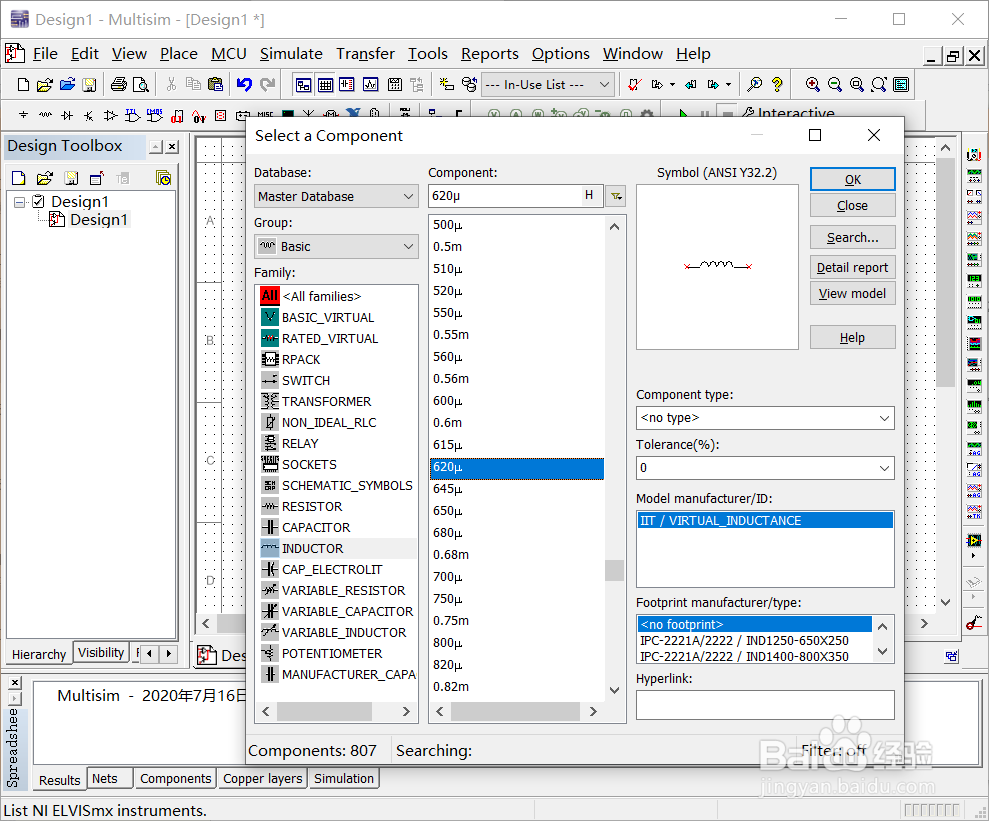Screen dimensions: 989x821
Task: Open the Place menu
Action: pyautogui.click(x=178, y=54)
